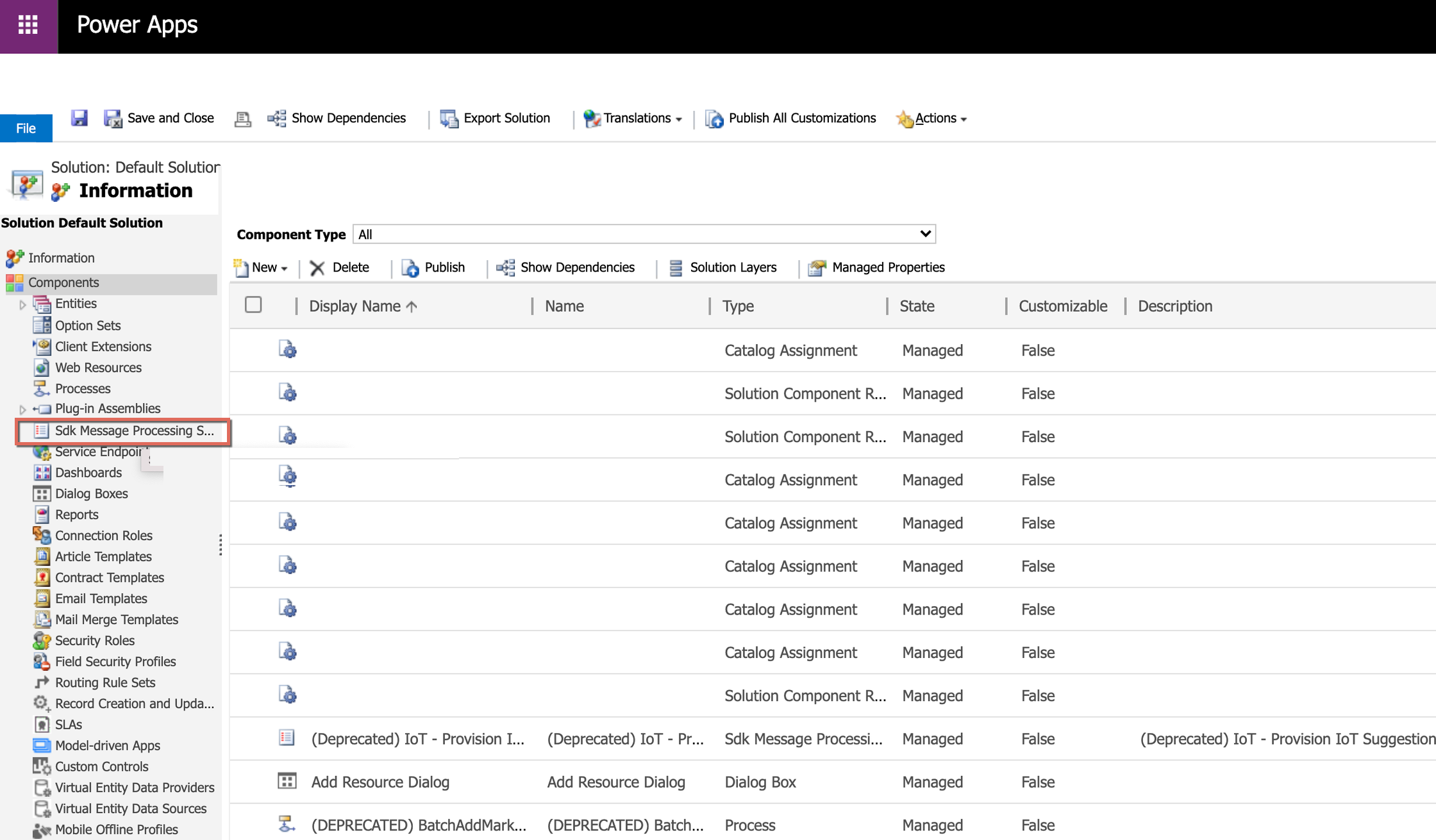Open Sdk Message Processing Steps node
This screenshot has height=840, width=1436.
[134, 431]
